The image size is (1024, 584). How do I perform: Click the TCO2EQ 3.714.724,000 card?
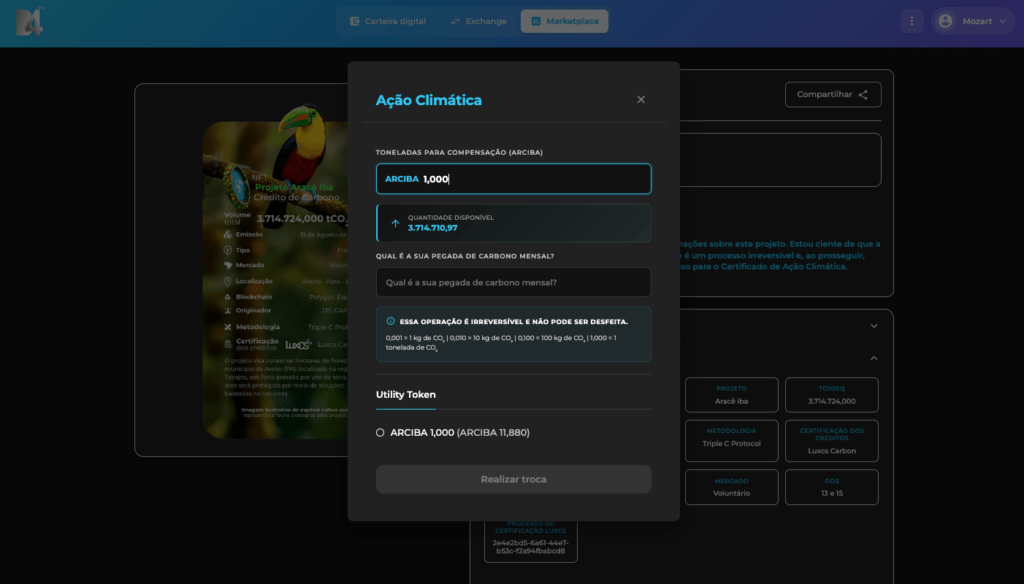[x=831, y=395]
